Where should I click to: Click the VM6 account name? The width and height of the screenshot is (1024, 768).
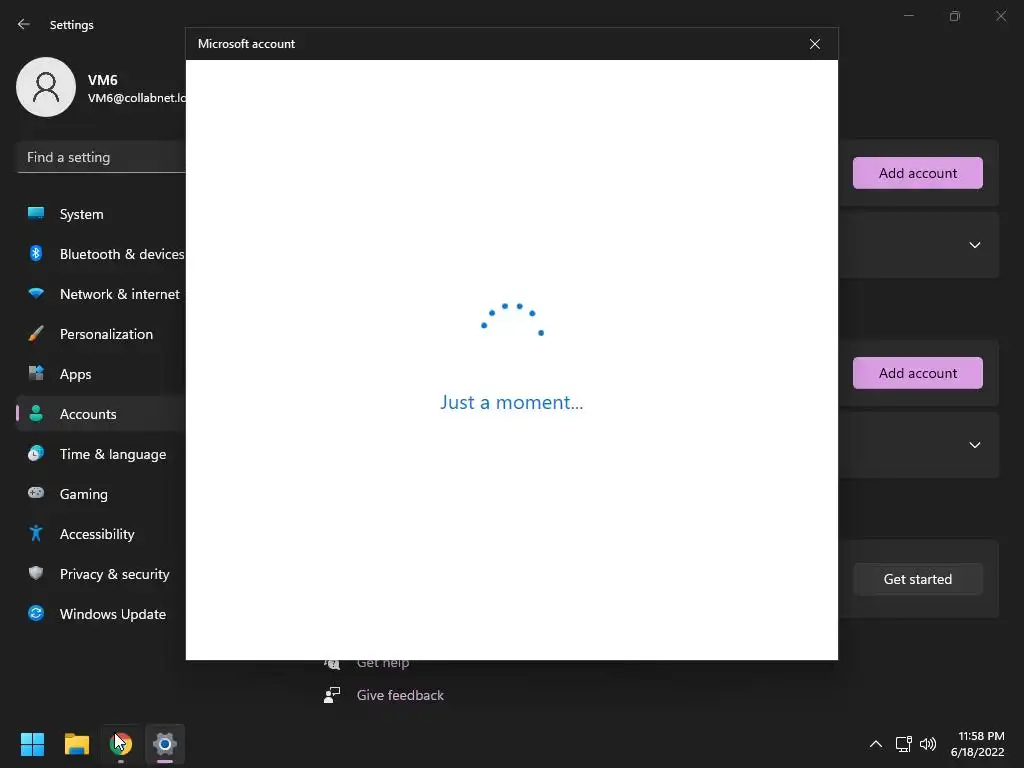103,80
